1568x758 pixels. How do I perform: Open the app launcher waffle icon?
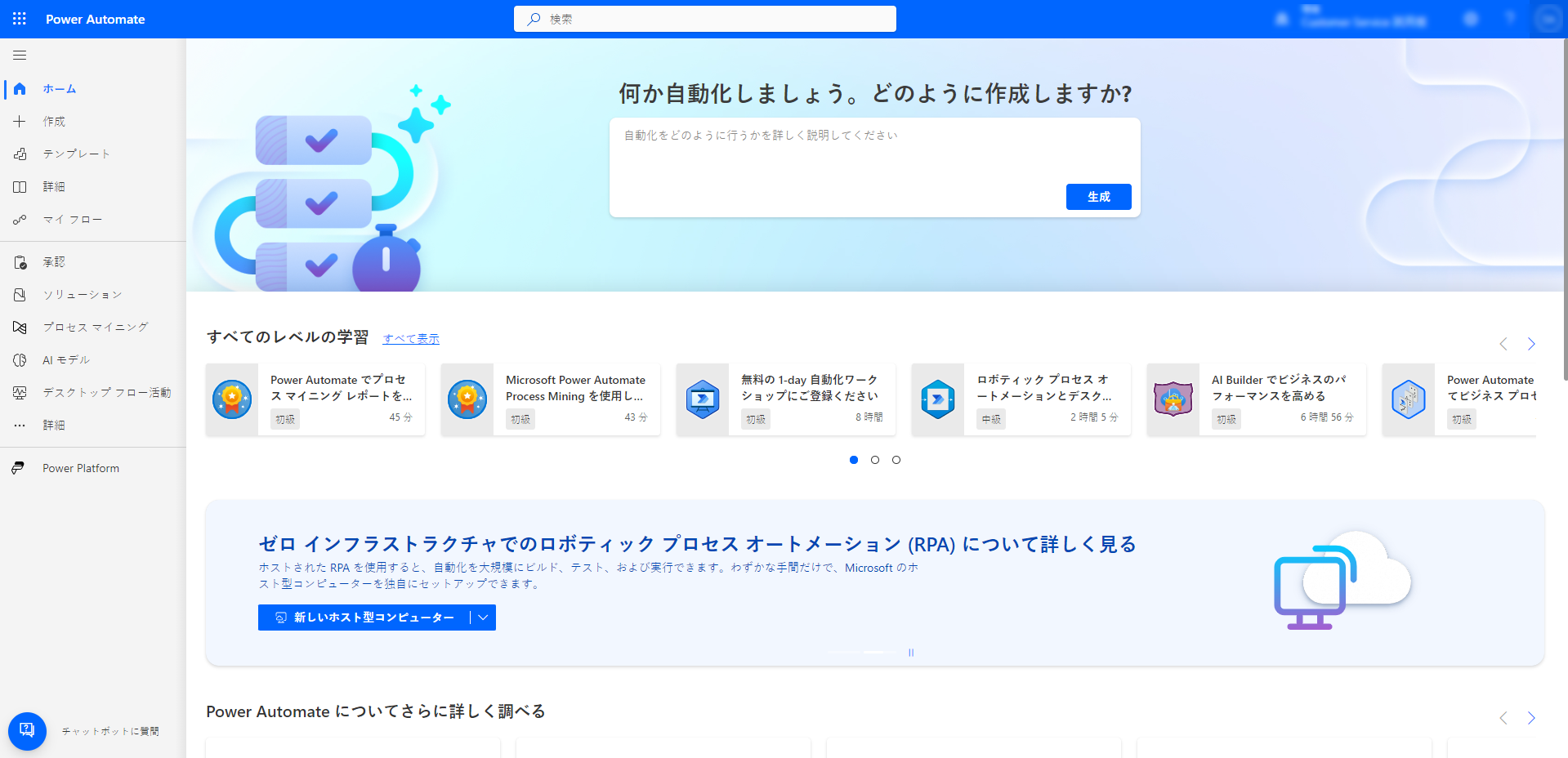coord(20,19)
